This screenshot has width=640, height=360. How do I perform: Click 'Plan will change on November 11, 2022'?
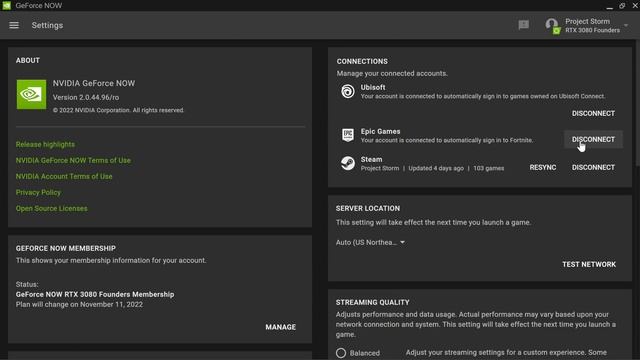(79, 304)
